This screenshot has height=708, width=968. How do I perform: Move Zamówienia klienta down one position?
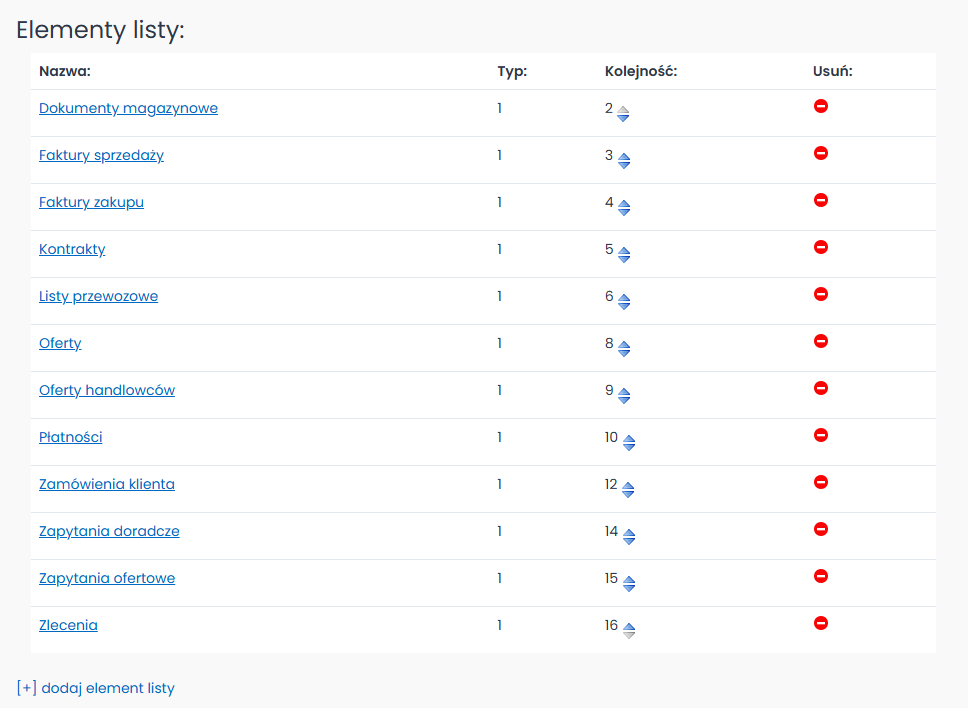click(x=628, y=494)
